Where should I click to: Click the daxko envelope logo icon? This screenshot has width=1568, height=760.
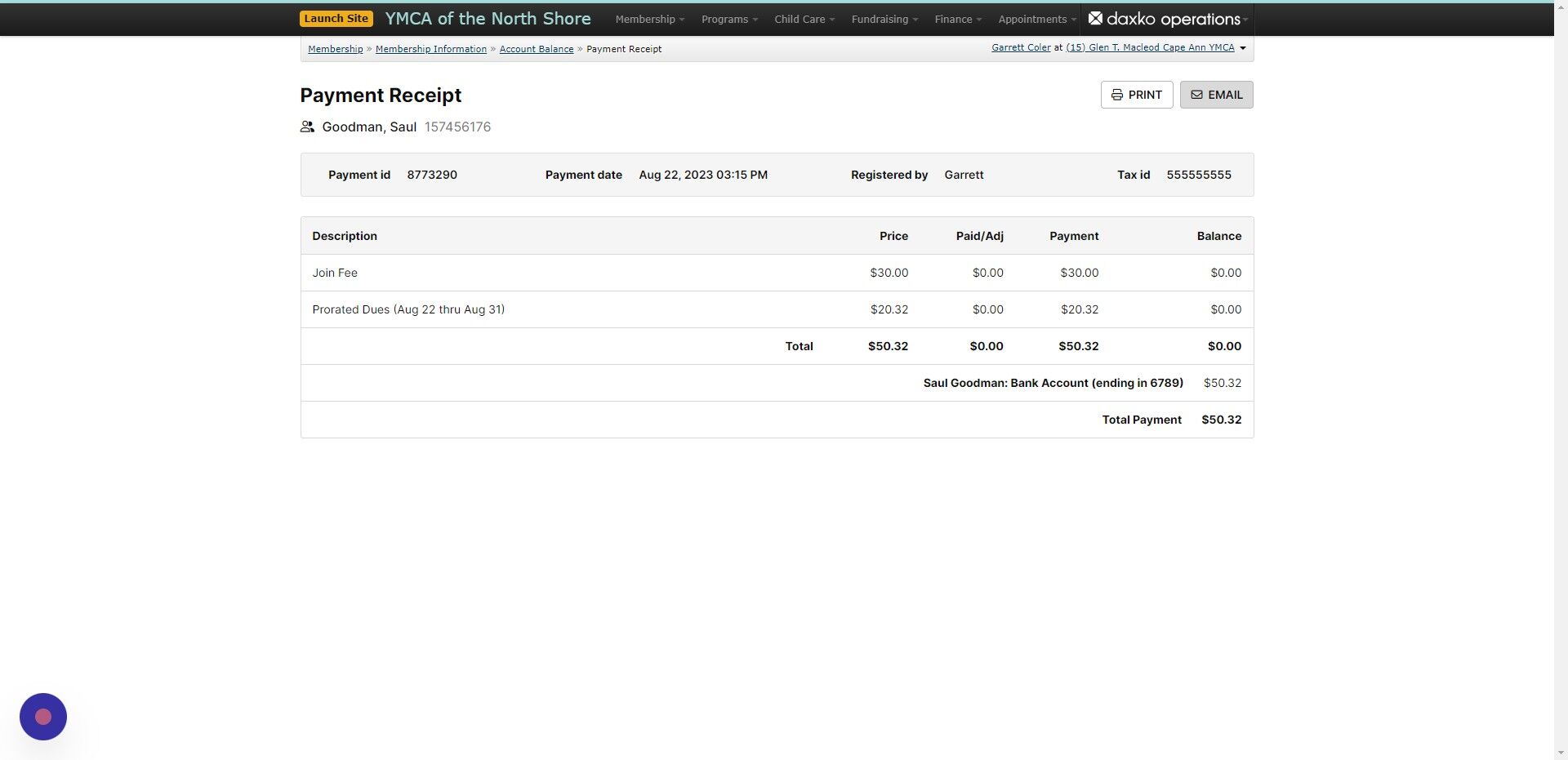1095,18
